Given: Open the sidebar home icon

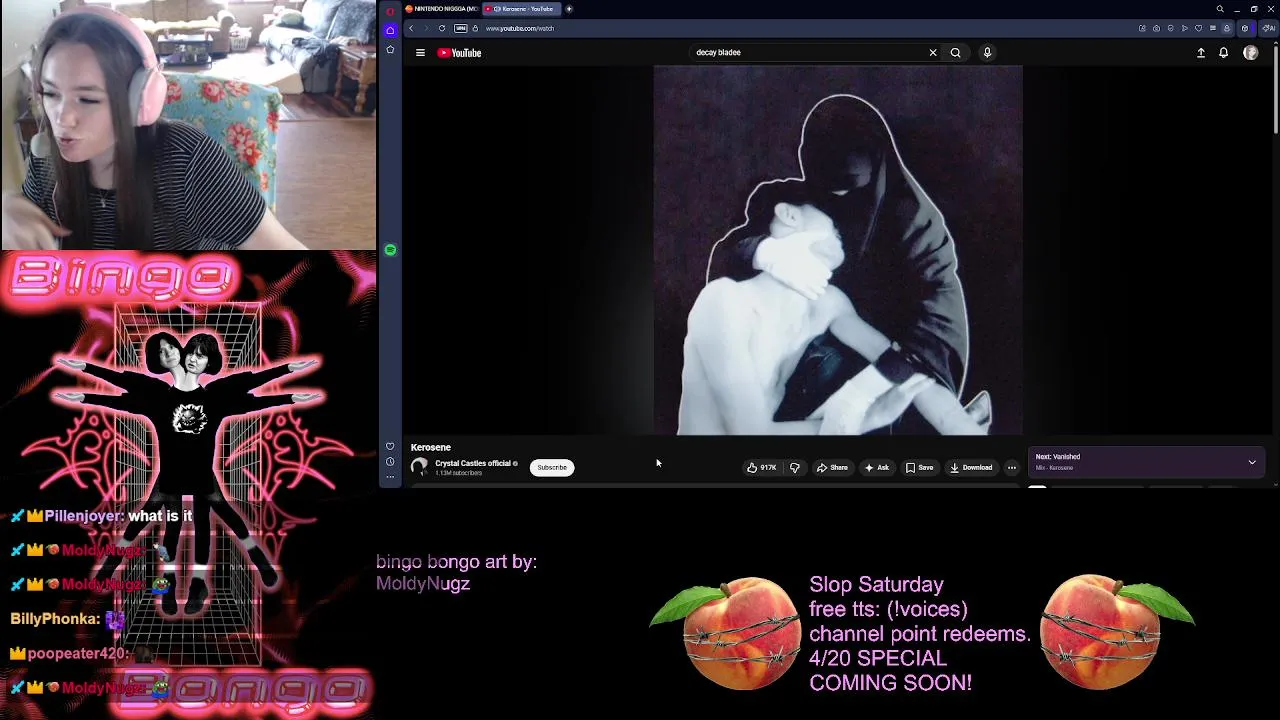Looking at the screenshot, I should [x=390, y=30].
